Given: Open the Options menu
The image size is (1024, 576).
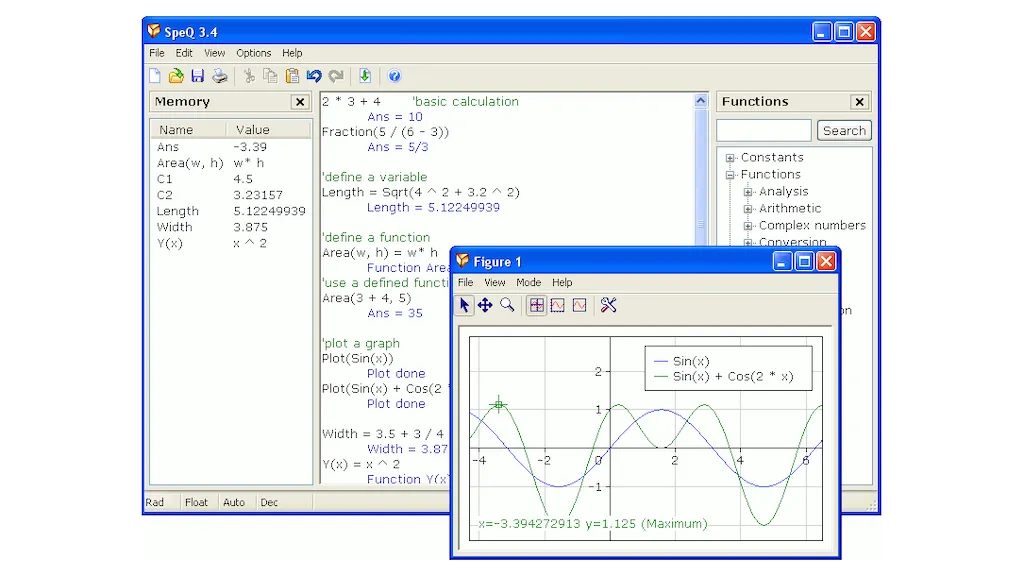Looking at the screenshot, I should [x=253, y=53].
